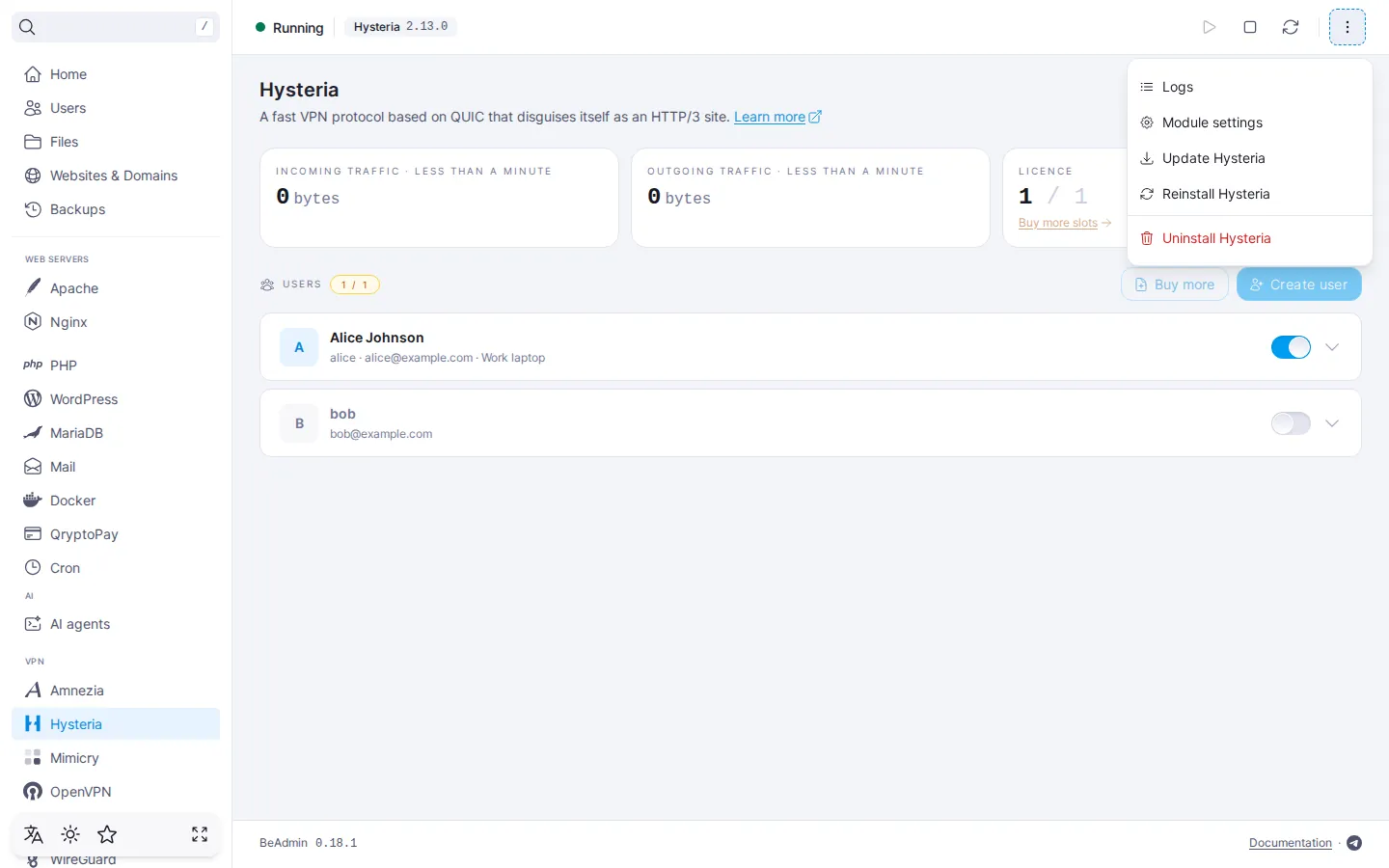Restart the service with refresh icon
The width and height of the screenshot is (1389, 868).
coord(1291,27)
